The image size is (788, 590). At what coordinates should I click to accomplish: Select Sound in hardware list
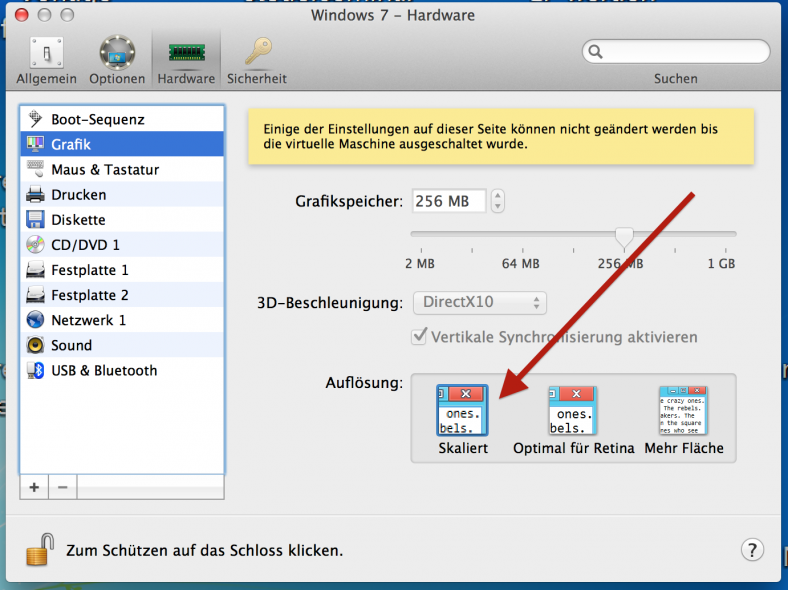click(122, 345)
